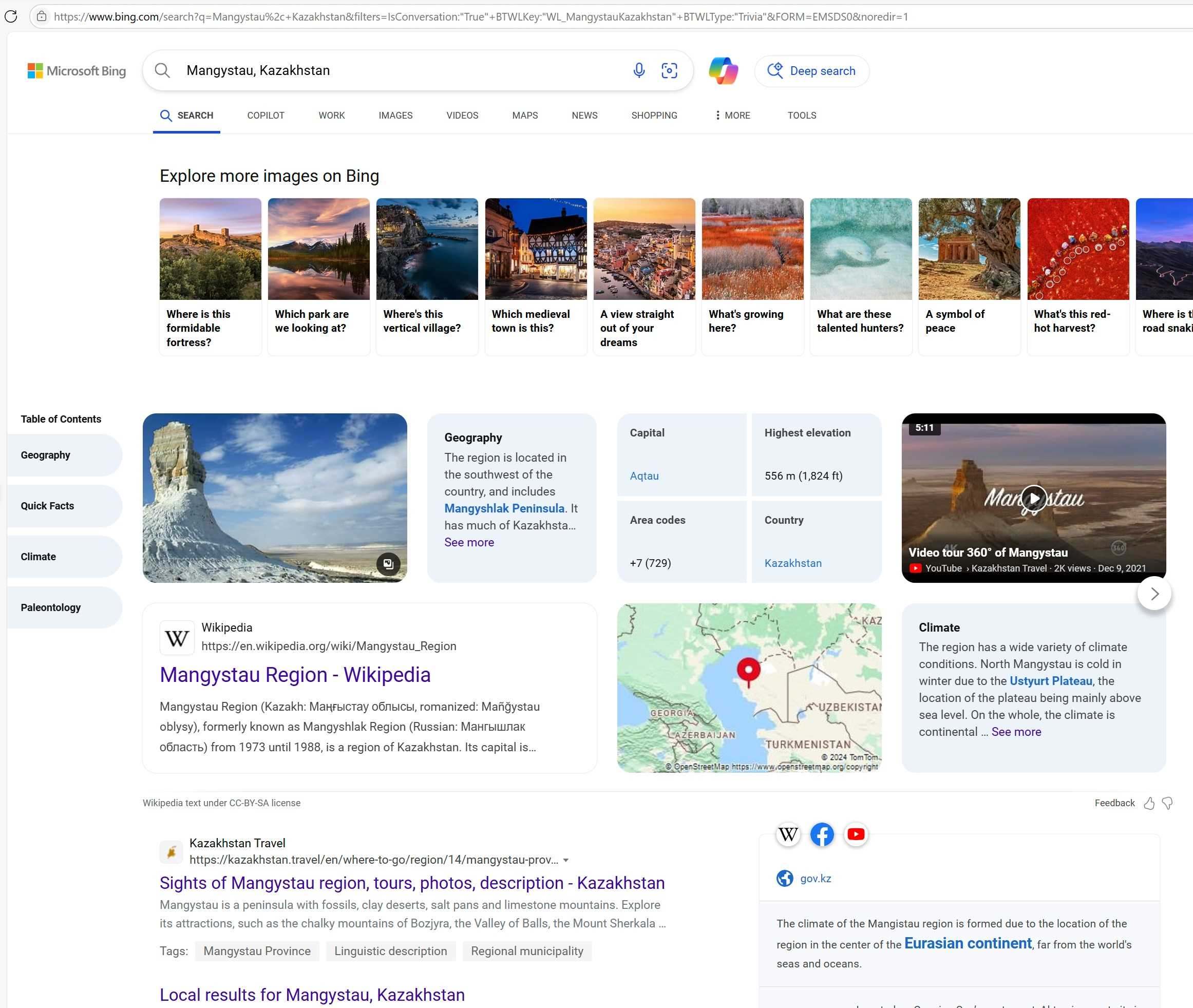1193x1008 pixels.
Task: Open the Facebook round icon
Action: point(822,834)
